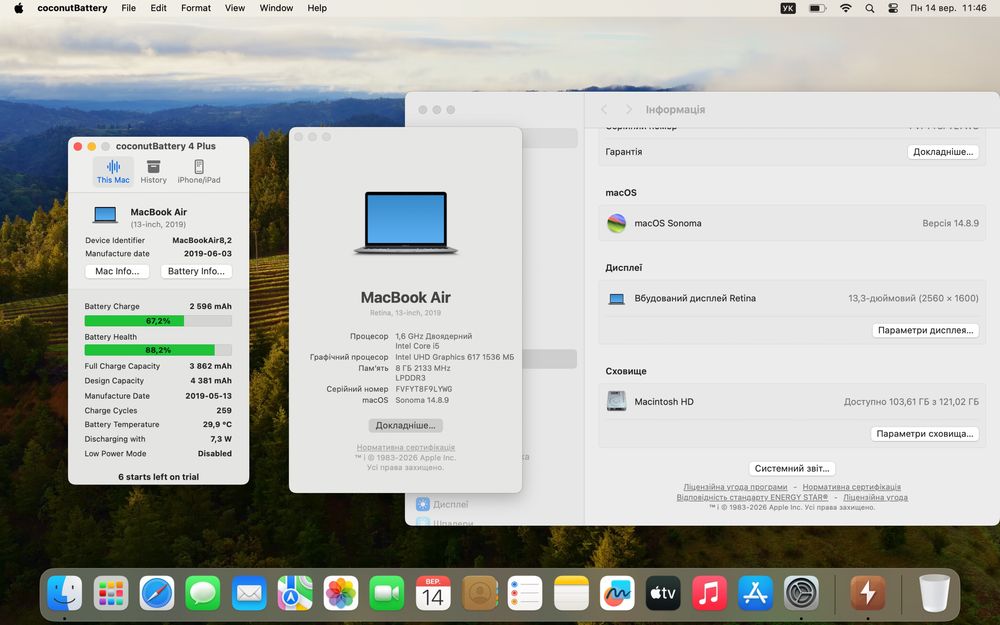Click MacBook Air image in About window
The image size is (1000, 625).
pyautogui.click(x=406, y=223)
